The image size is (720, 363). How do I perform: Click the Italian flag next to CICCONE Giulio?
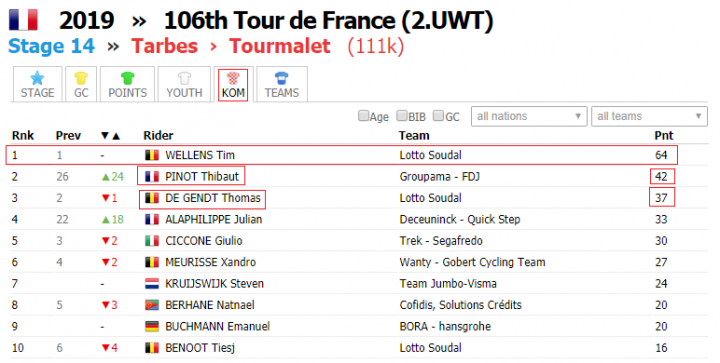[152, 241]
